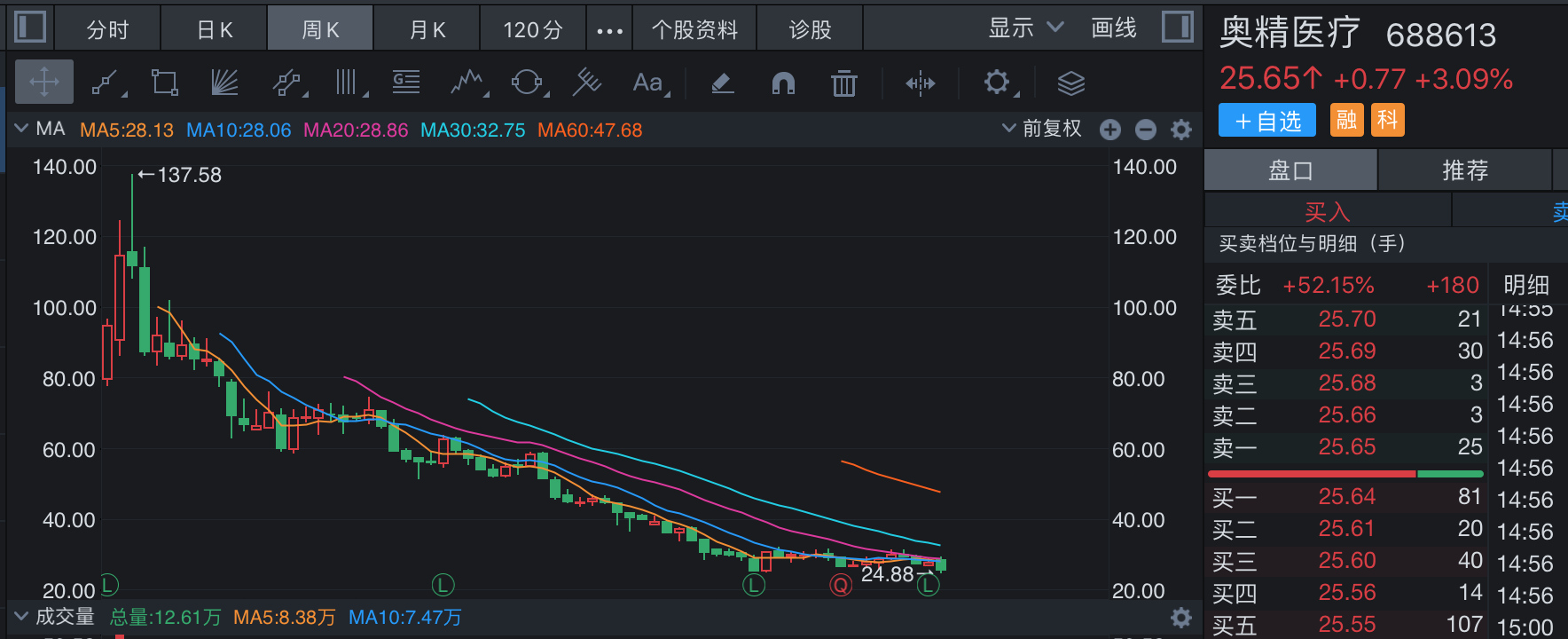Click the 卖三 price 25.68
The width and height of the screenshot is (1568, 639).
click(x=1347, y=383)
